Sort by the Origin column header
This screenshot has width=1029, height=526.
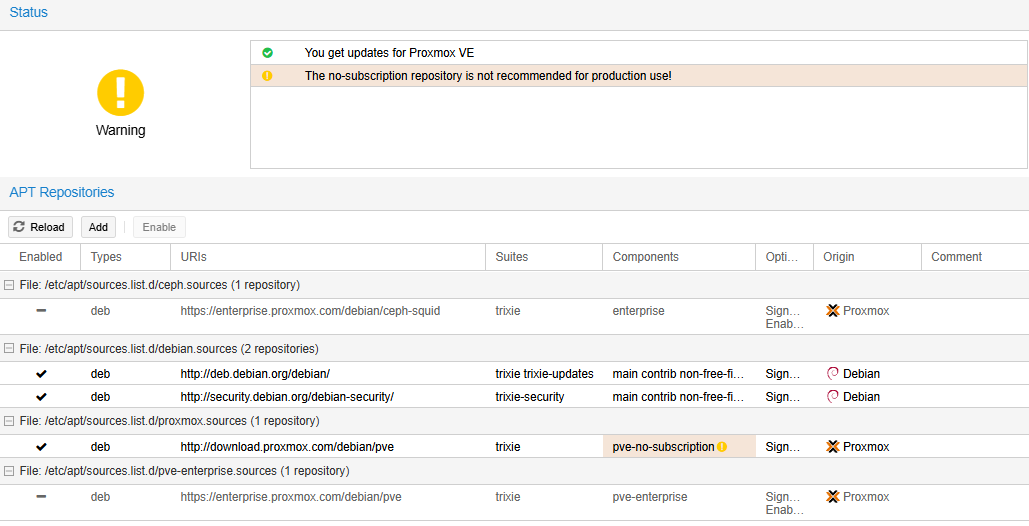867,257
